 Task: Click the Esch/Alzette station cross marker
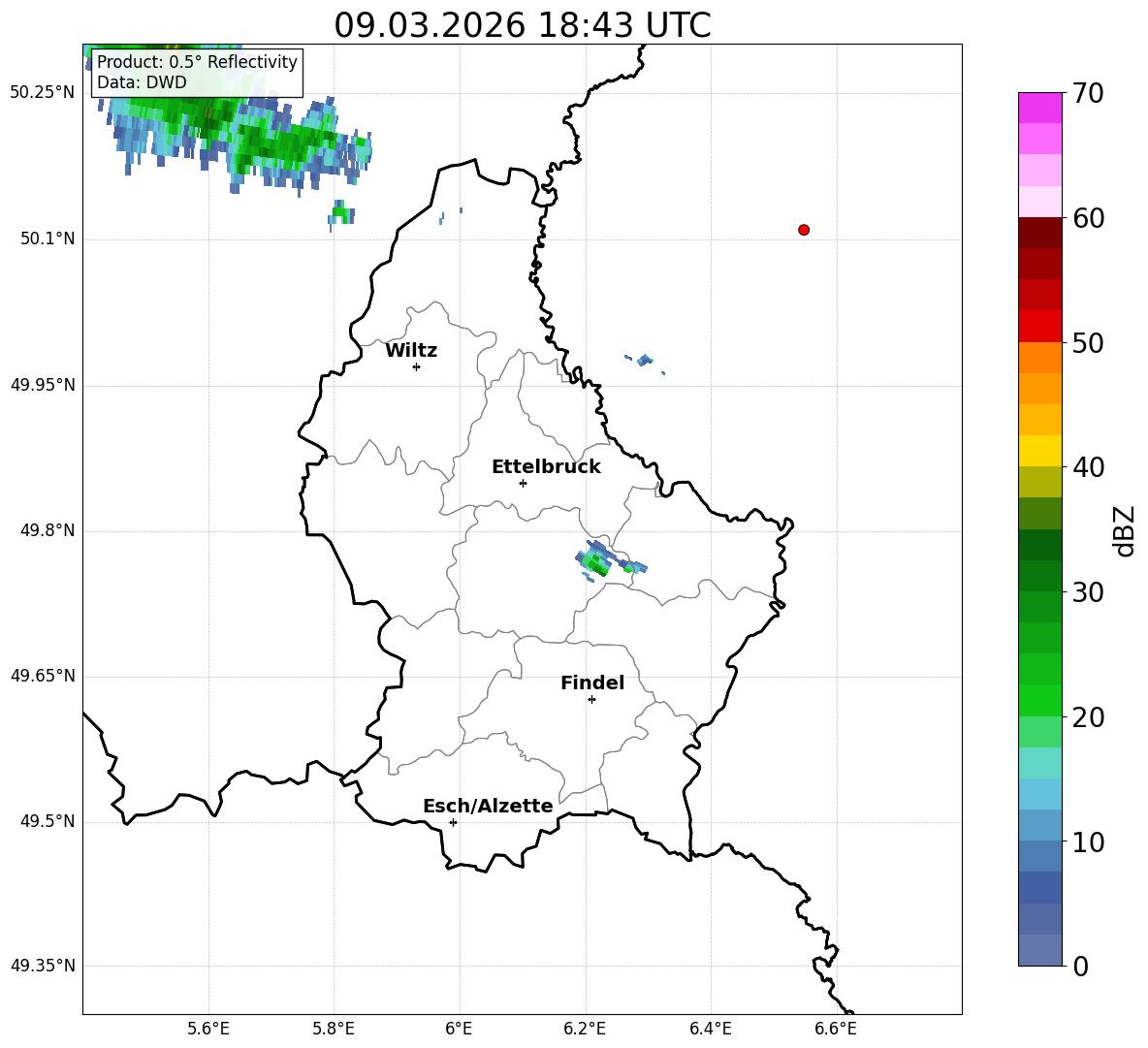[x=453, y=822]
